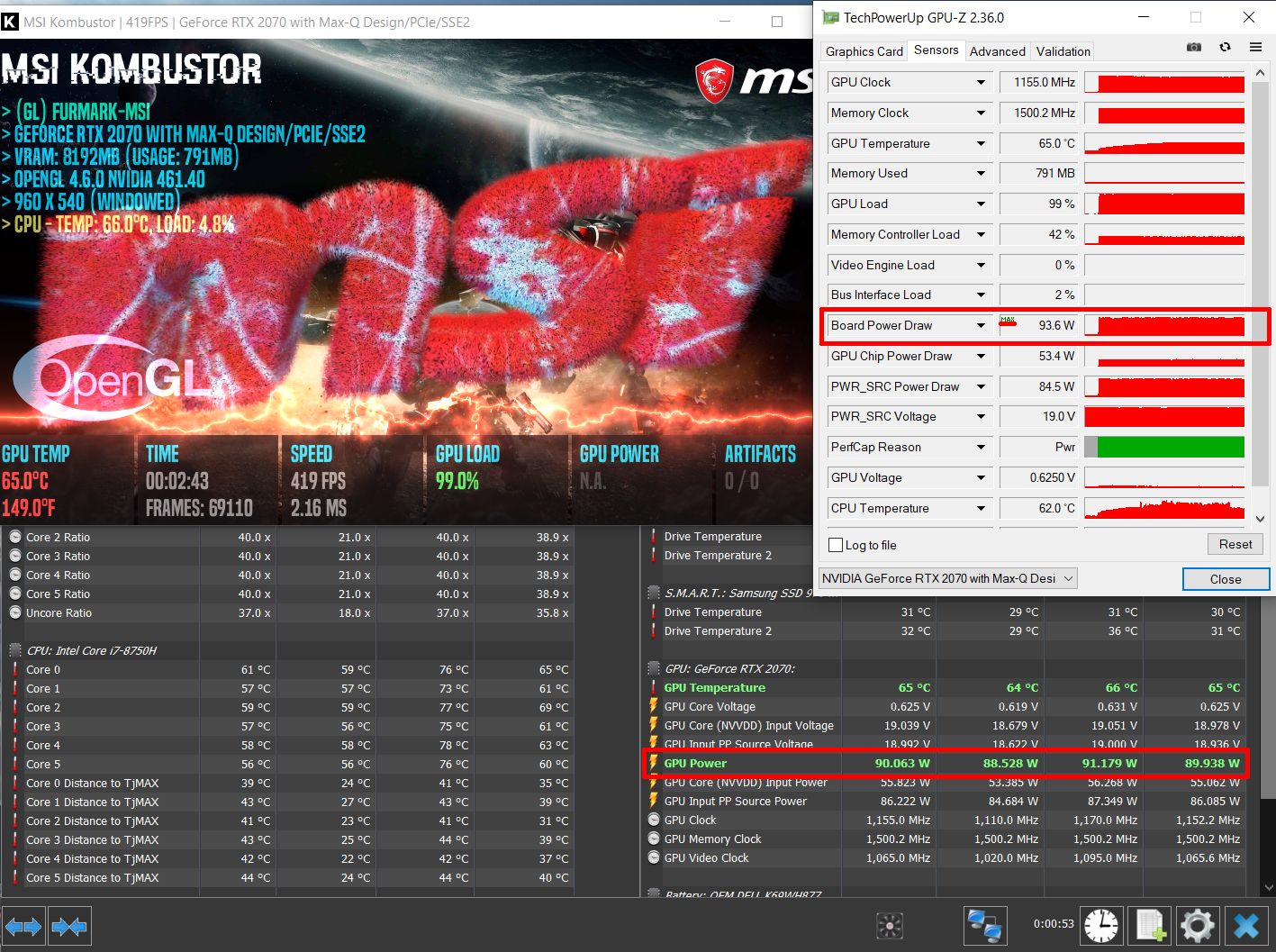Select the GPU Power row in HWiNFO
Screen dimensions: 1276x952
click(946, 763)
